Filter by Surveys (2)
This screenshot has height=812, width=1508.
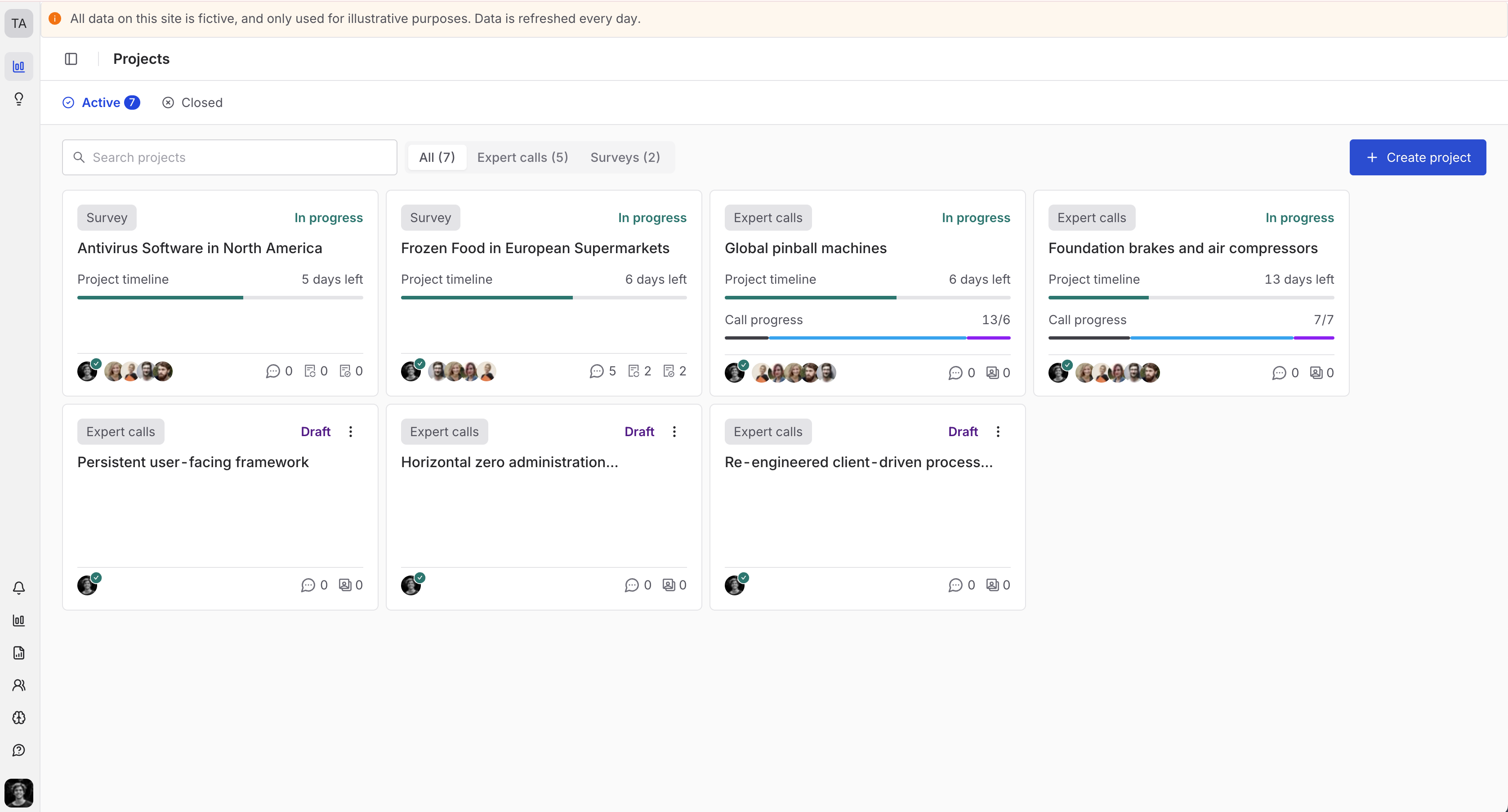pos(625,157)
